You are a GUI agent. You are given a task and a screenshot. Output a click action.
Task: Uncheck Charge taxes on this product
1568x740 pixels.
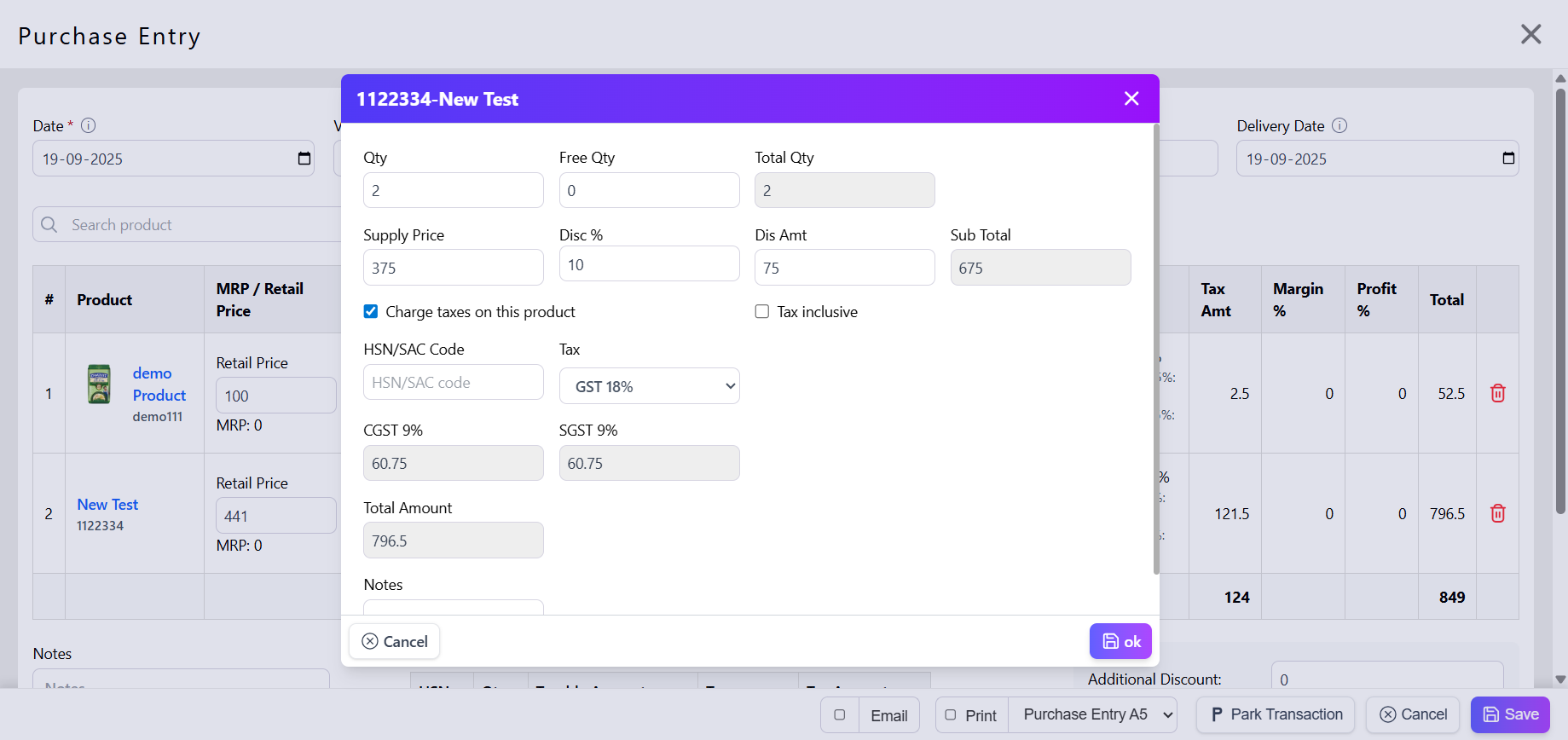tap(371, 312)
